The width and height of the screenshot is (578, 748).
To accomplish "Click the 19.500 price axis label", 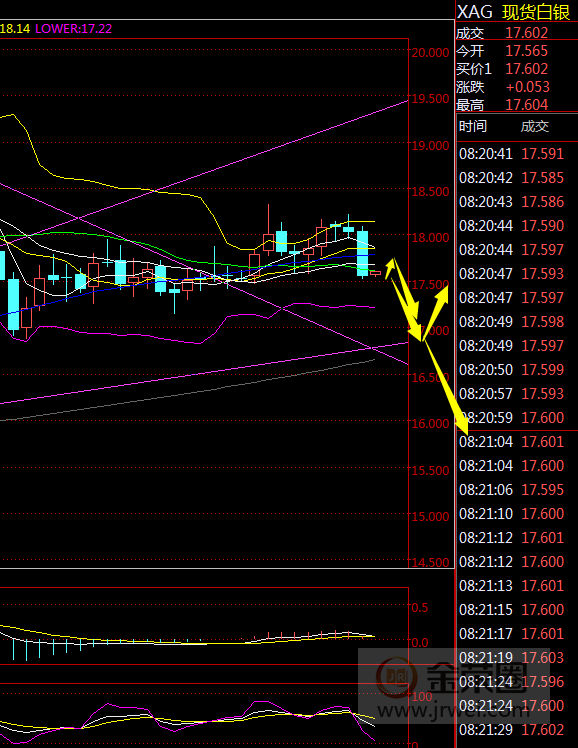I will [430, 99].
